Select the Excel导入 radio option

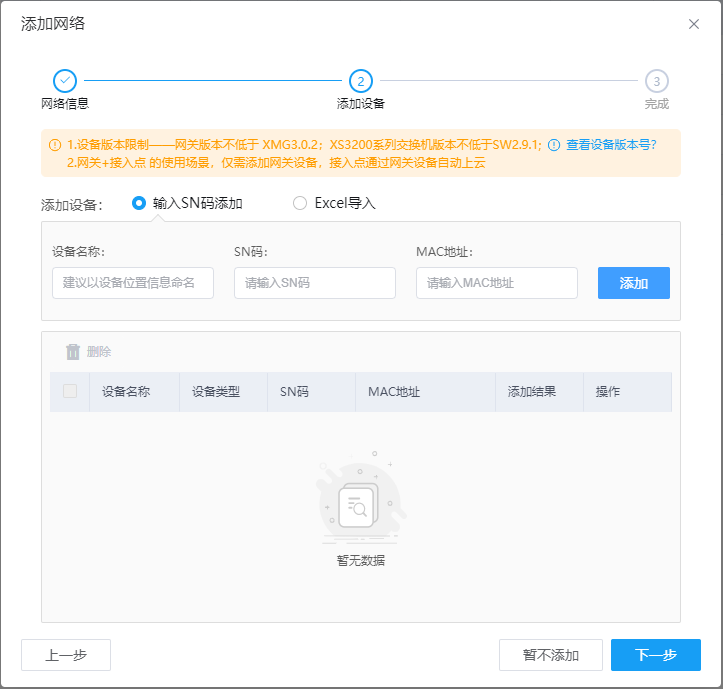point(300,203)
